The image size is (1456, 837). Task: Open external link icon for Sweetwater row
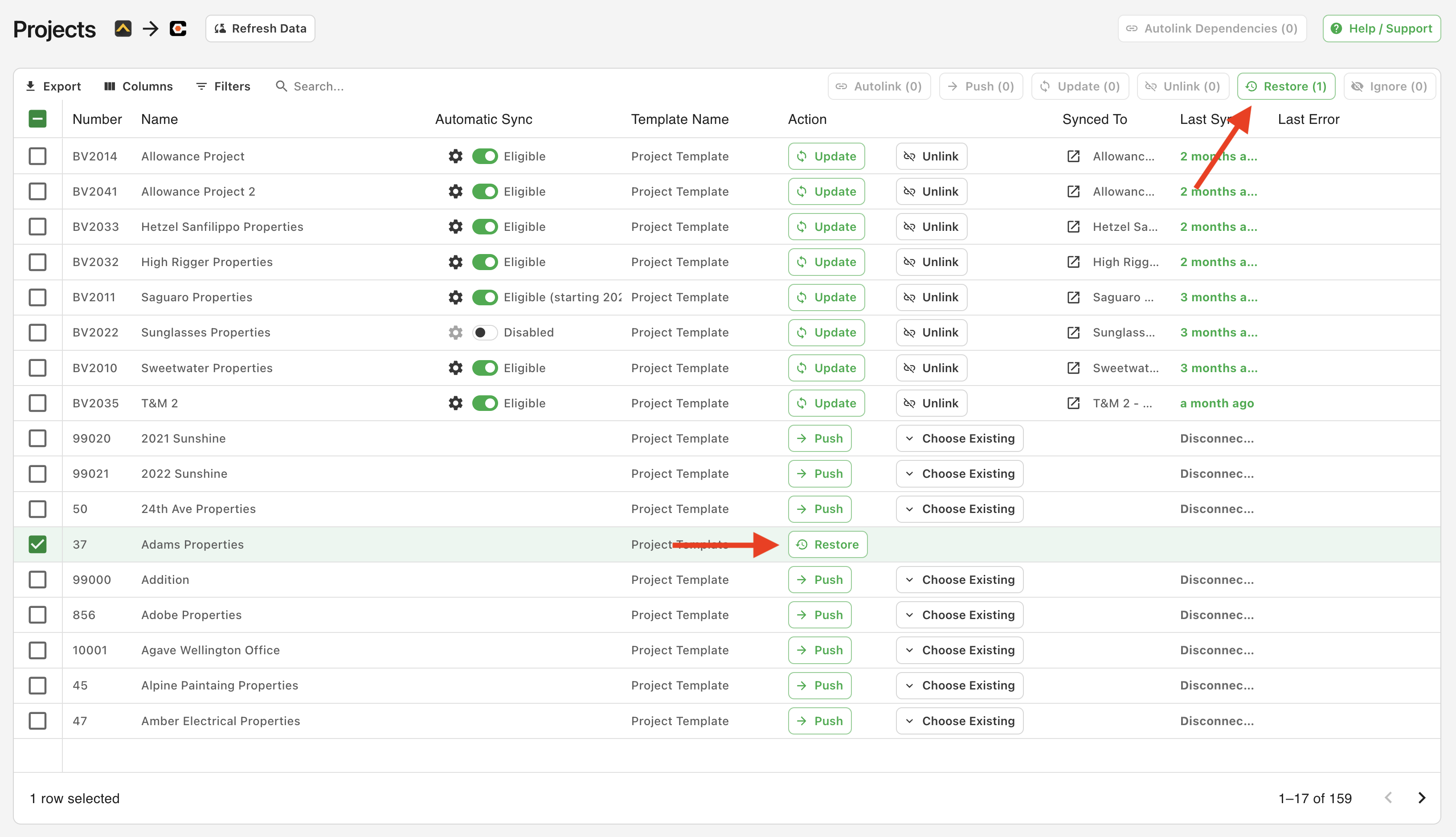1073,368
